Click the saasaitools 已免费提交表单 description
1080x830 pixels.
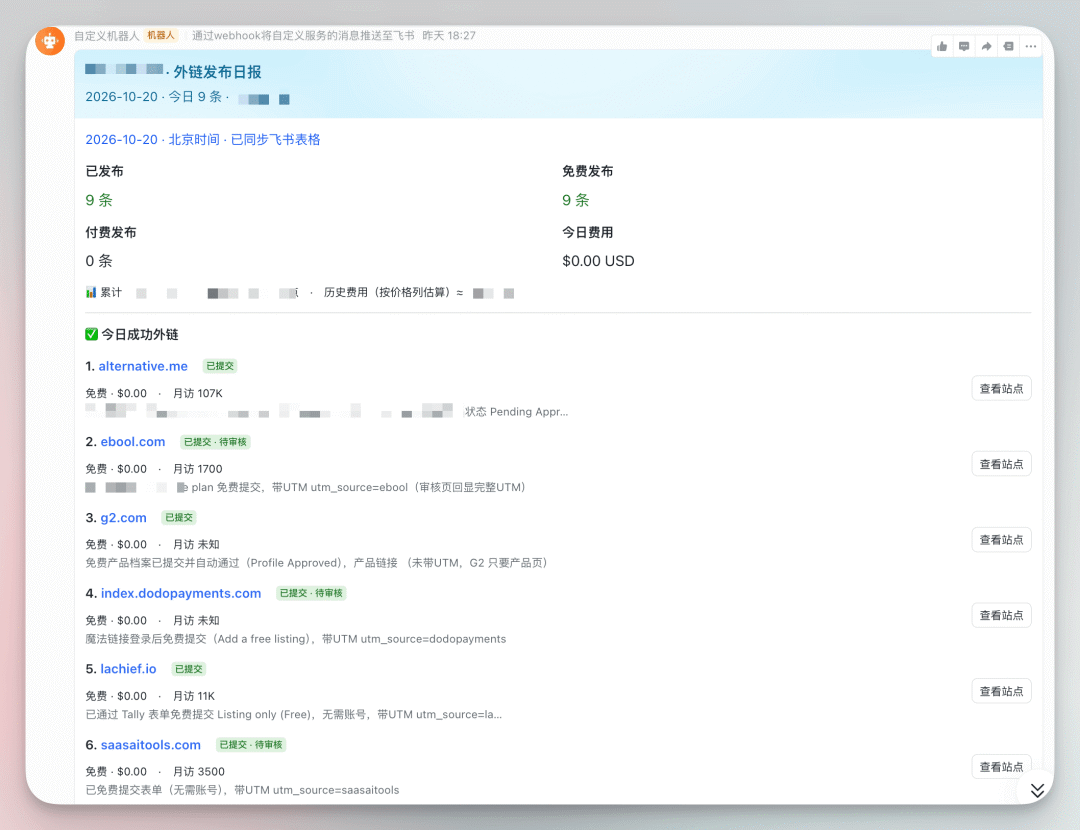tap(242, 790)
